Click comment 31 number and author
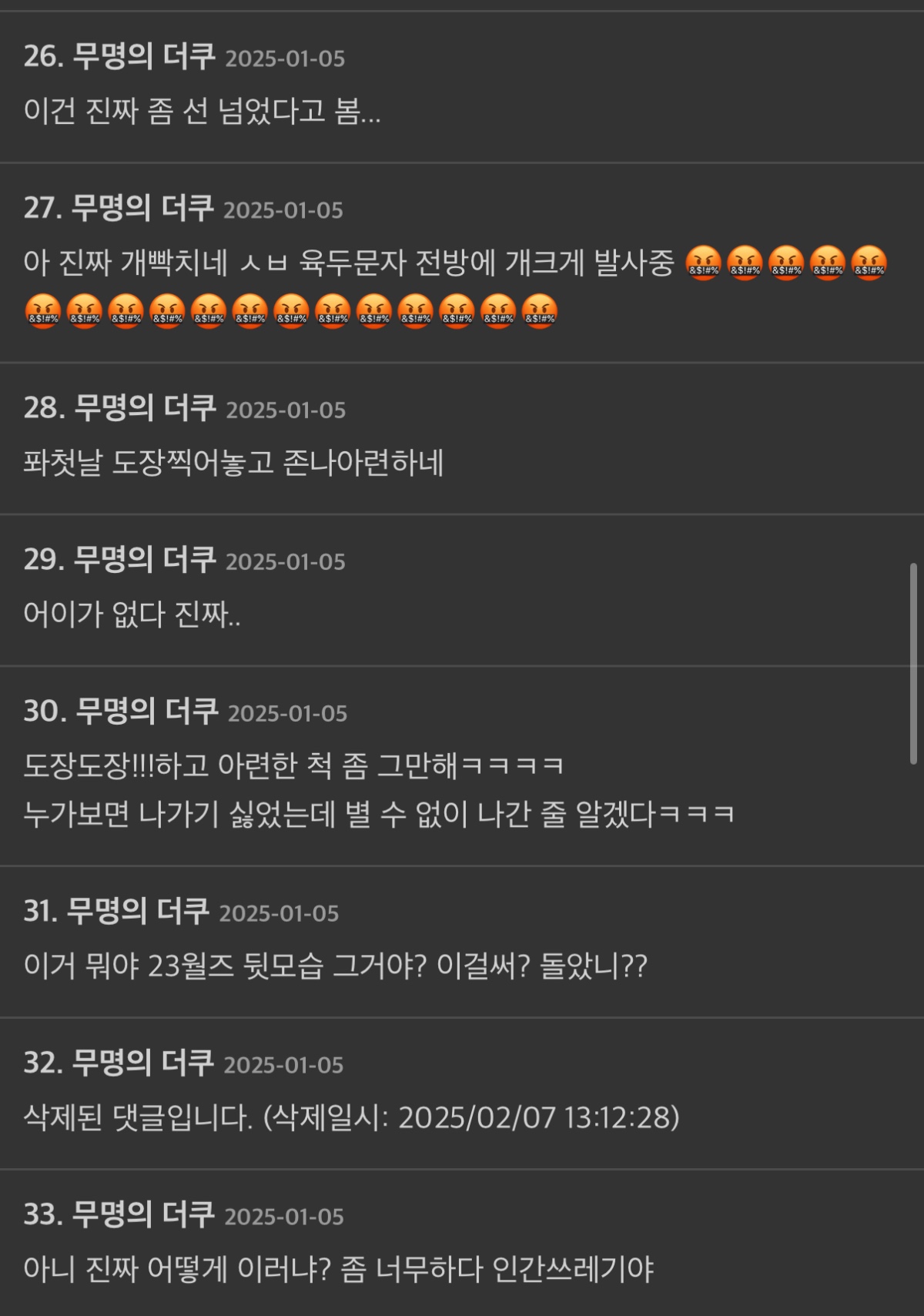The image size is (924, 1316). [116, 911]
